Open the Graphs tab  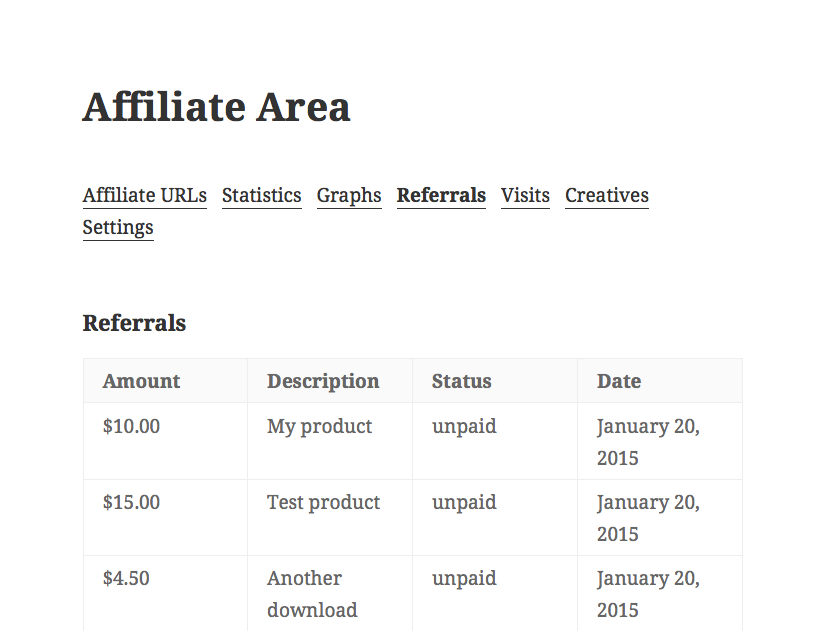click(x=349, y=195)
